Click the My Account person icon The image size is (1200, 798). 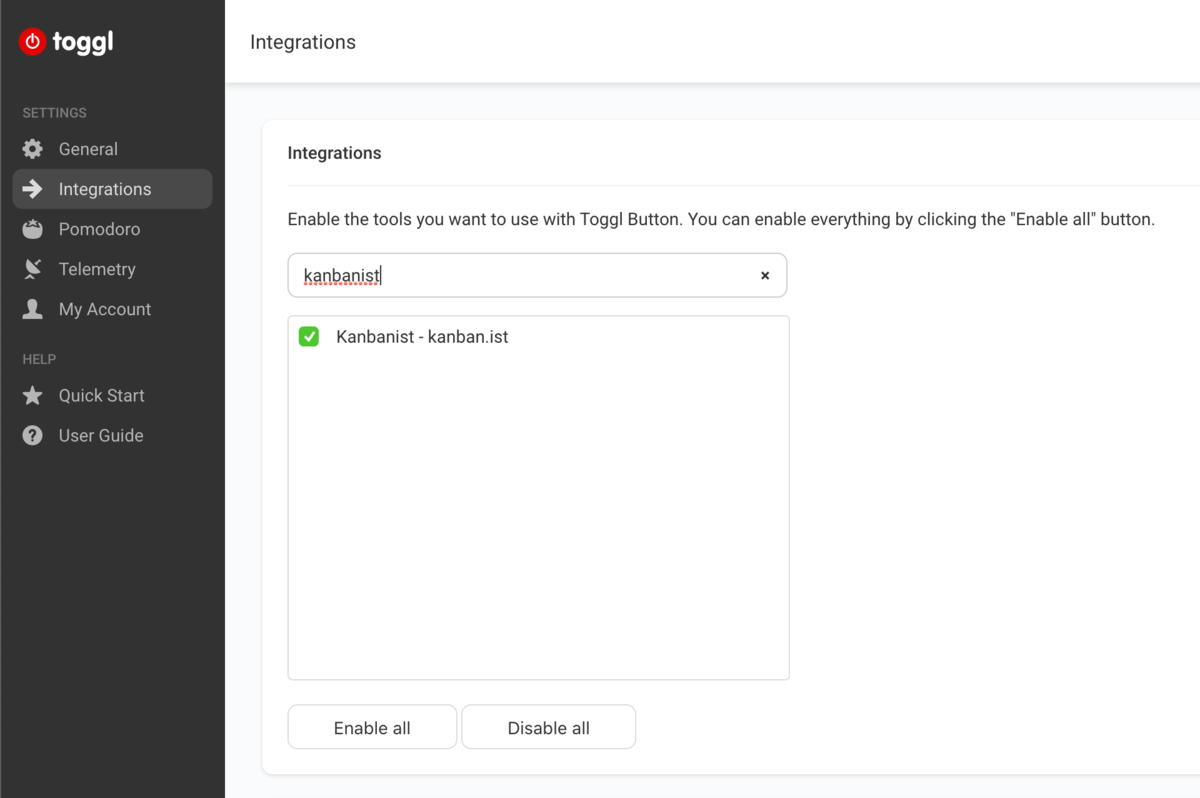tap(33, 309)
